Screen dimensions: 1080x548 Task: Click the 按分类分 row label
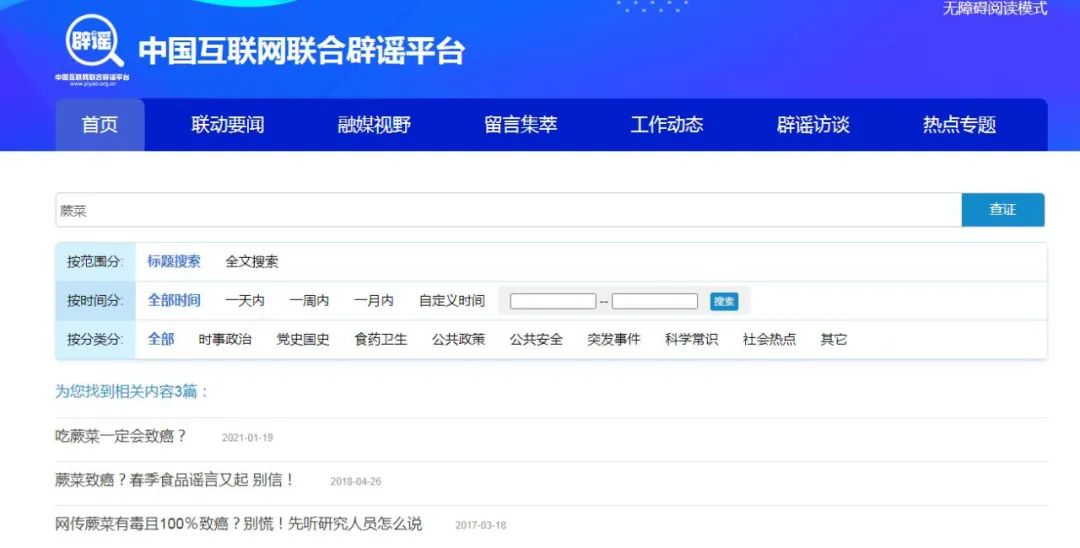(x=95, y=339)
